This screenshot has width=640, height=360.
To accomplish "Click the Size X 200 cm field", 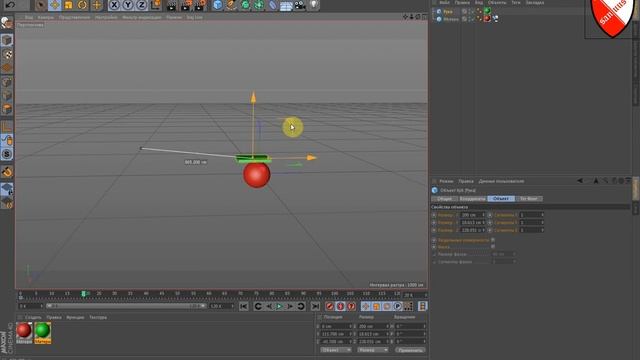I will (x=472, y=215).
